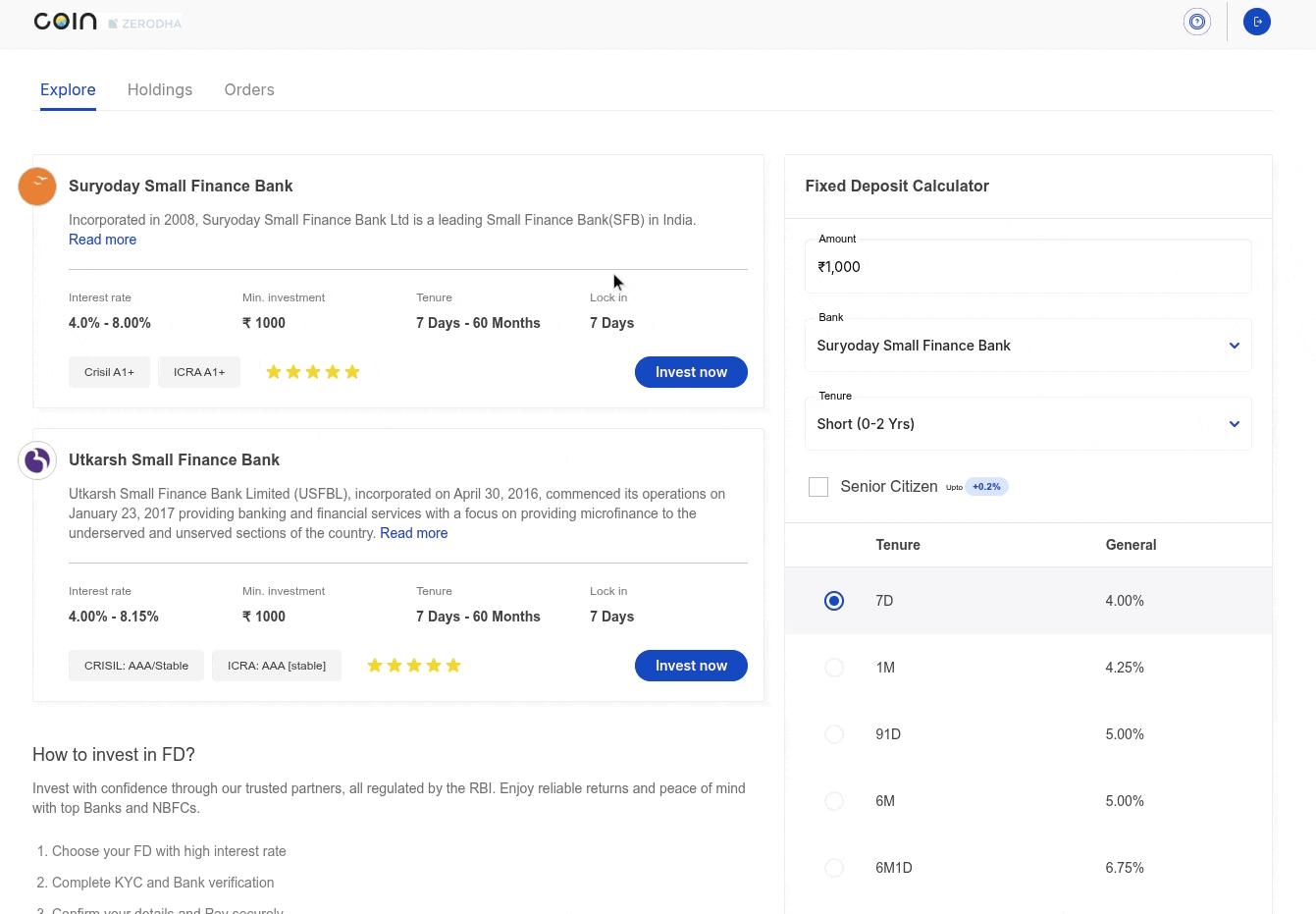Click the Crisil A1+ rating badge
1316x914 pixels.
[x=109, y=372]
